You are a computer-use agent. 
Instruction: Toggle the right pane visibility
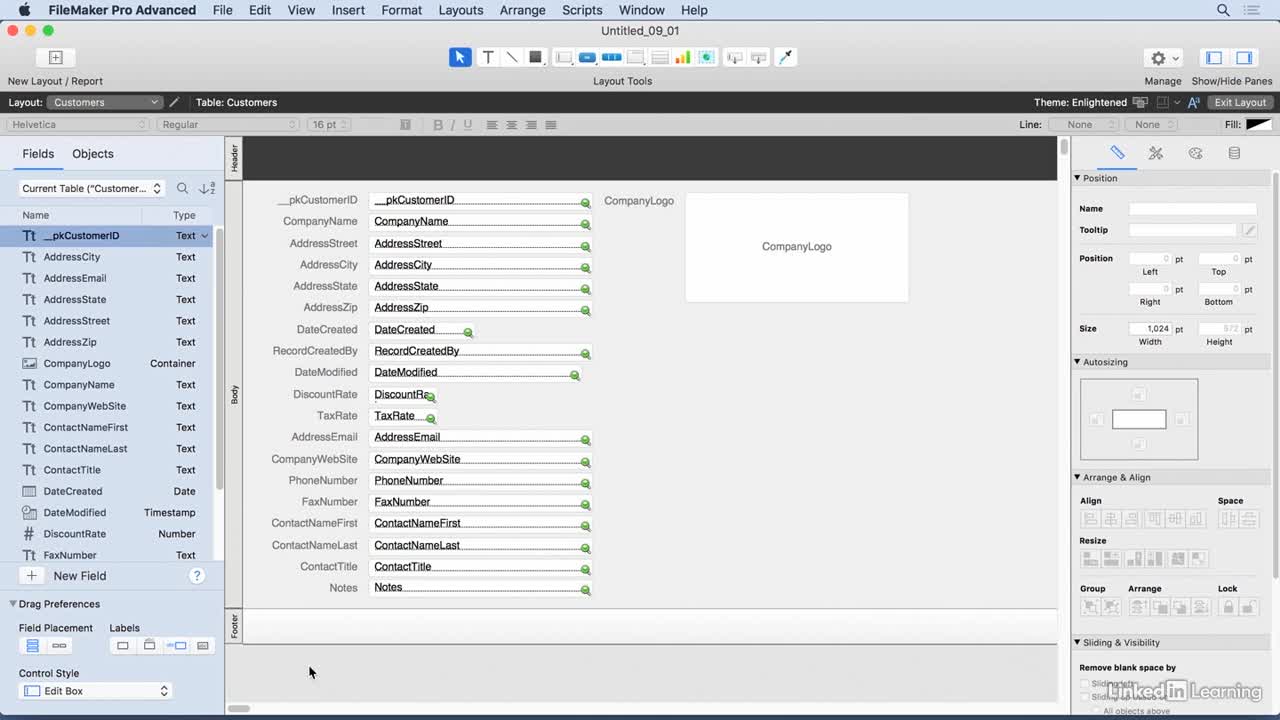click(1244, 58)
